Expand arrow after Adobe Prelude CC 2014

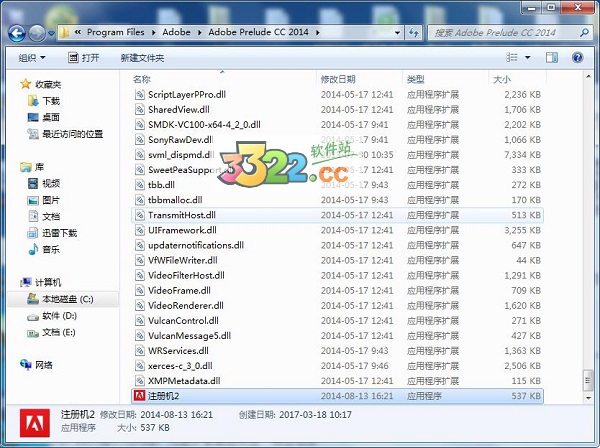pos(318,33)
